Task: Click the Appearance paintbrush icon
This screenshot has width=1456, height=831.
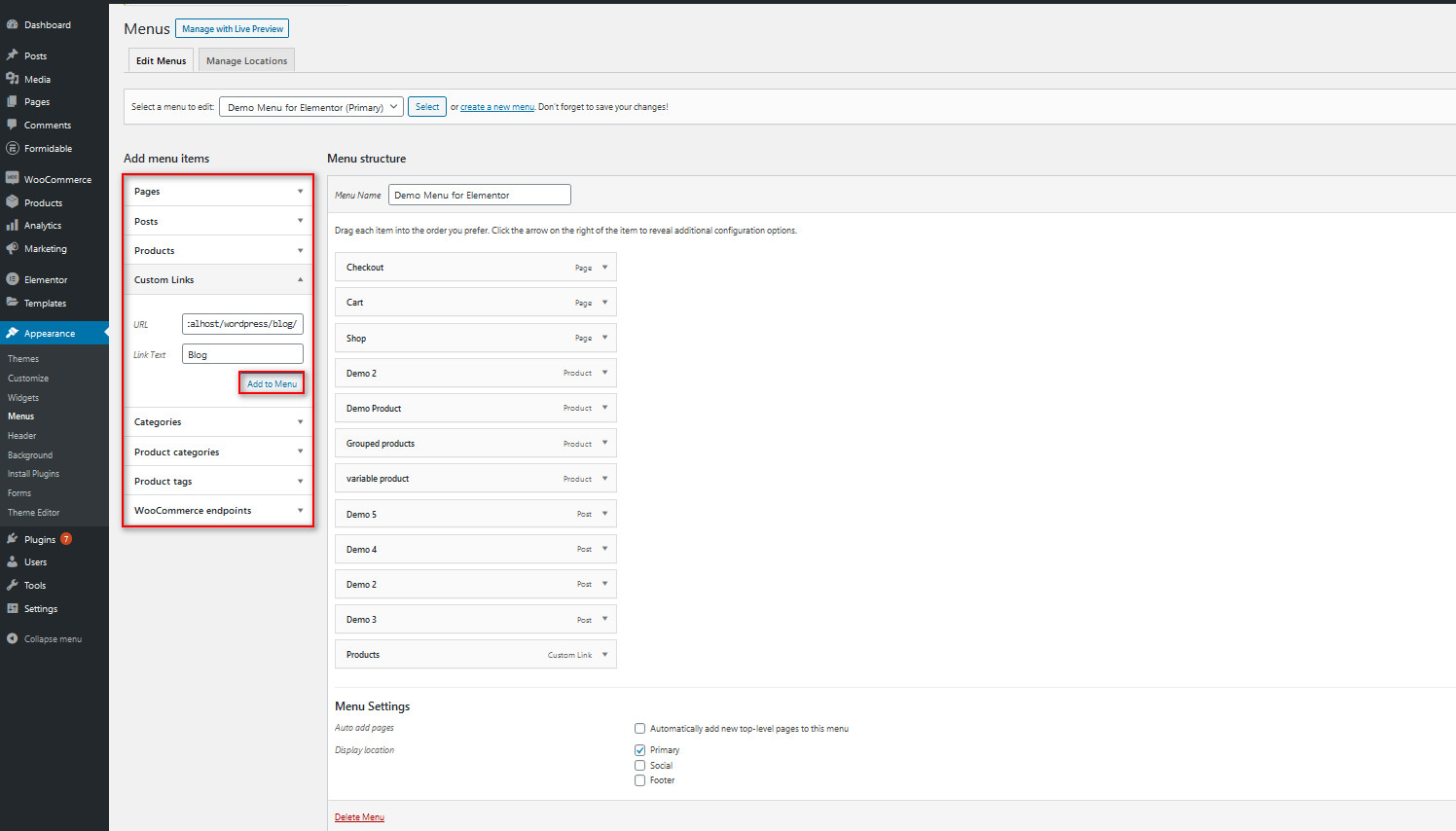Action: (x=13, y=333)
